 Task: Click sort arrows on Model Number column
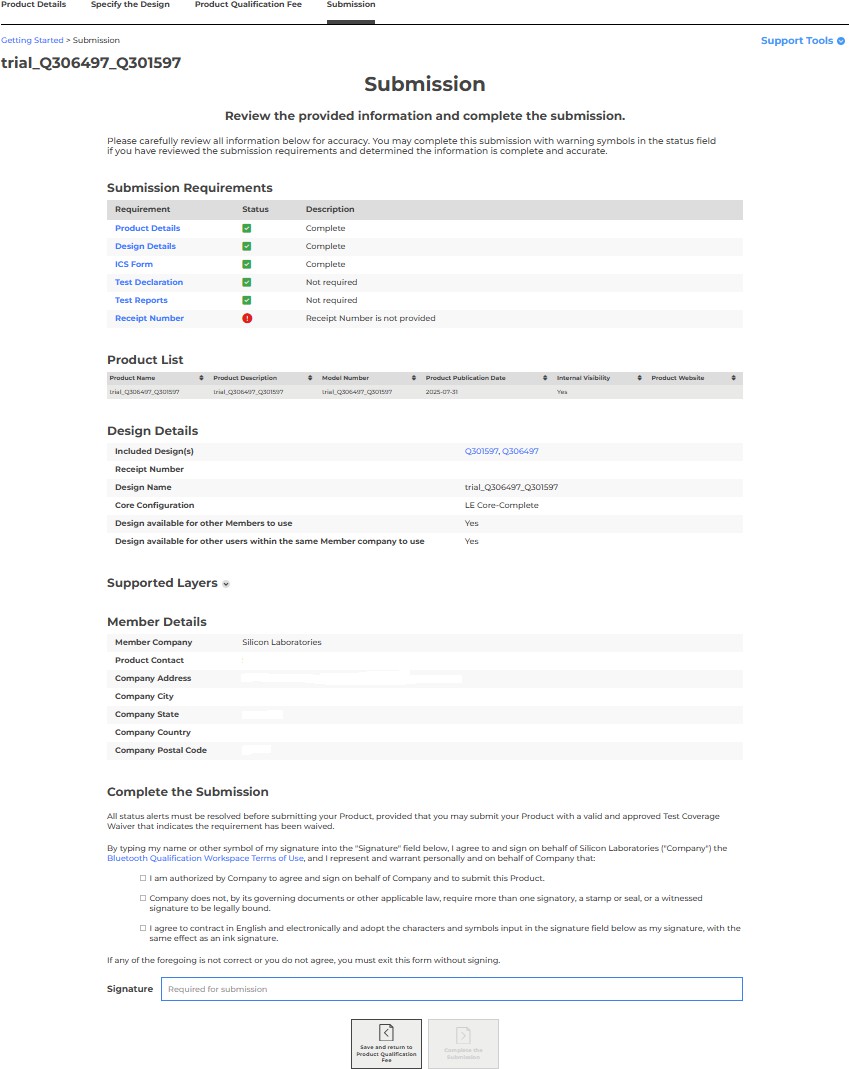point(414,378)
